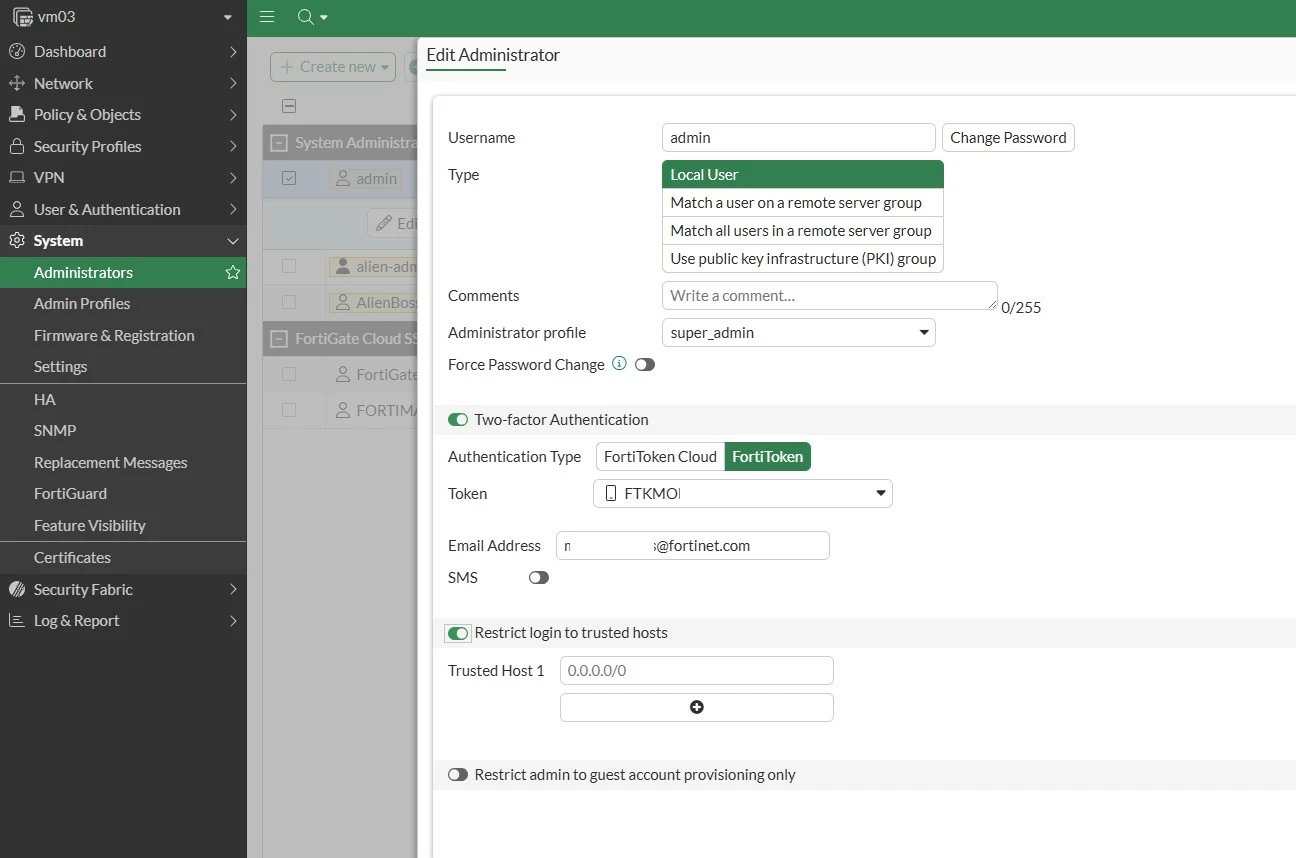
Task: Turn off Restrict login to trusted hosts
Action: (458, 633)
